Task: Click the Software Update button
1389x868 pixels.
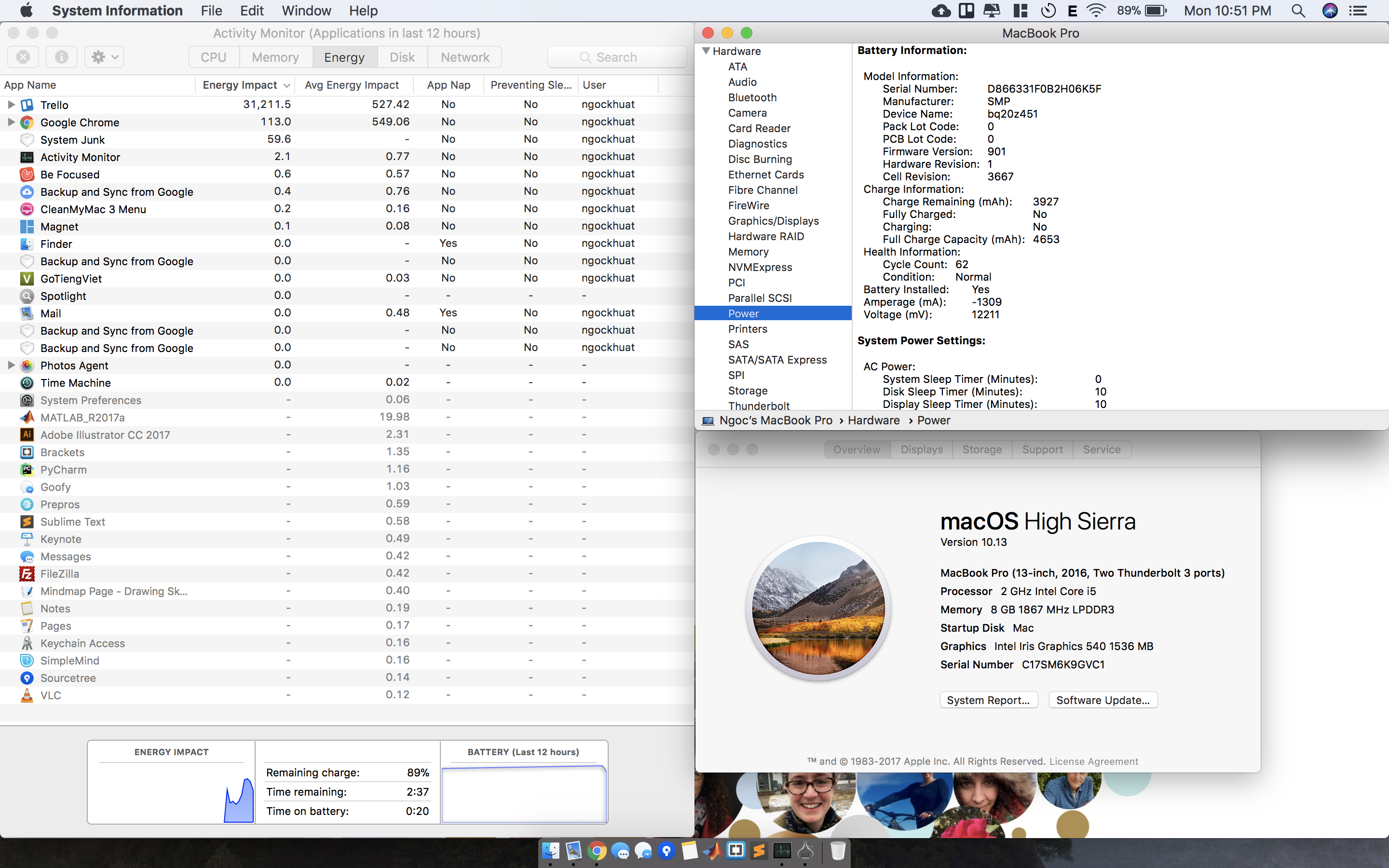Action: pos(1103,700)
